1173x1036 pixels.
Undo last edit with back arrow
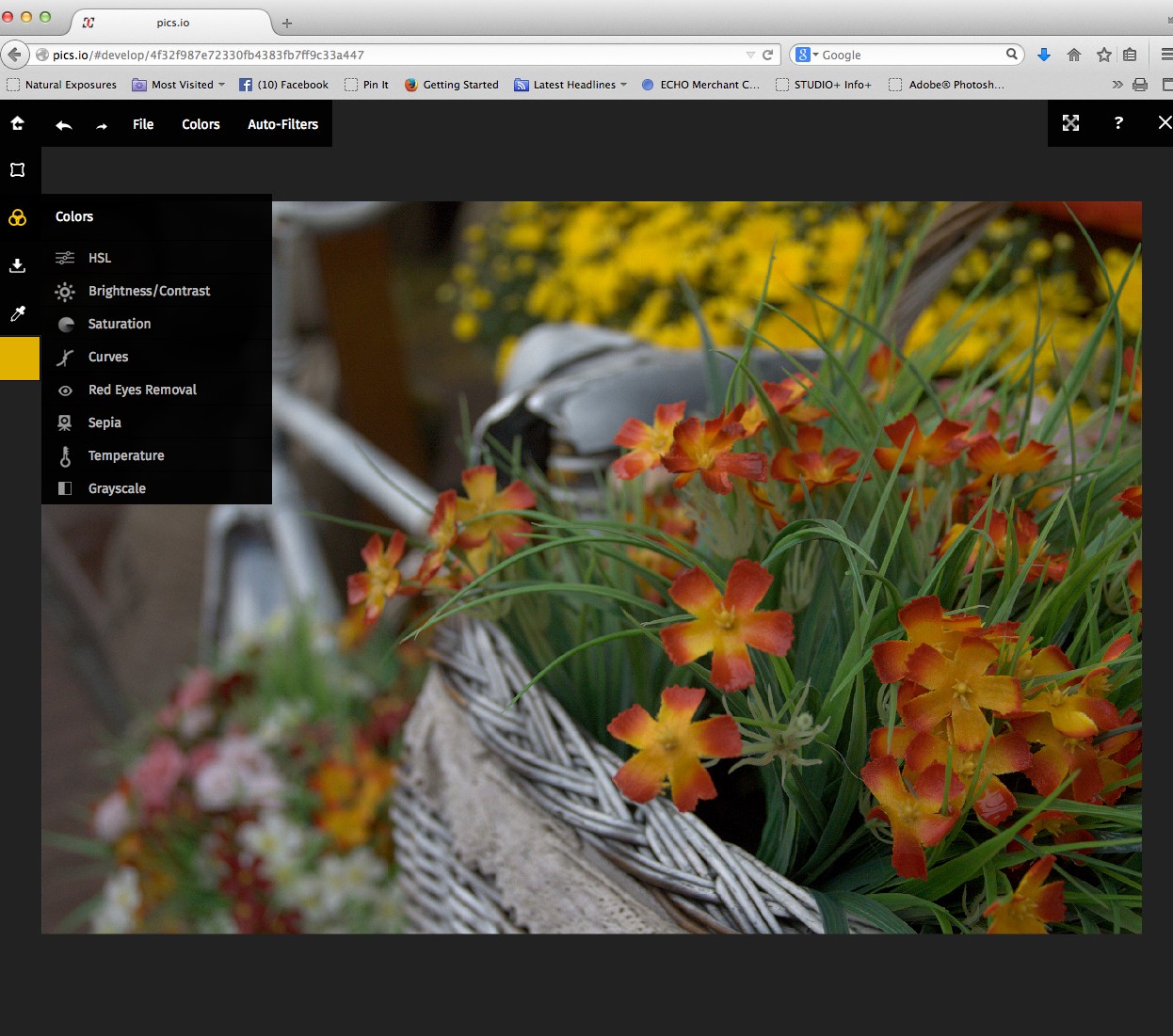tap(64, 125)
